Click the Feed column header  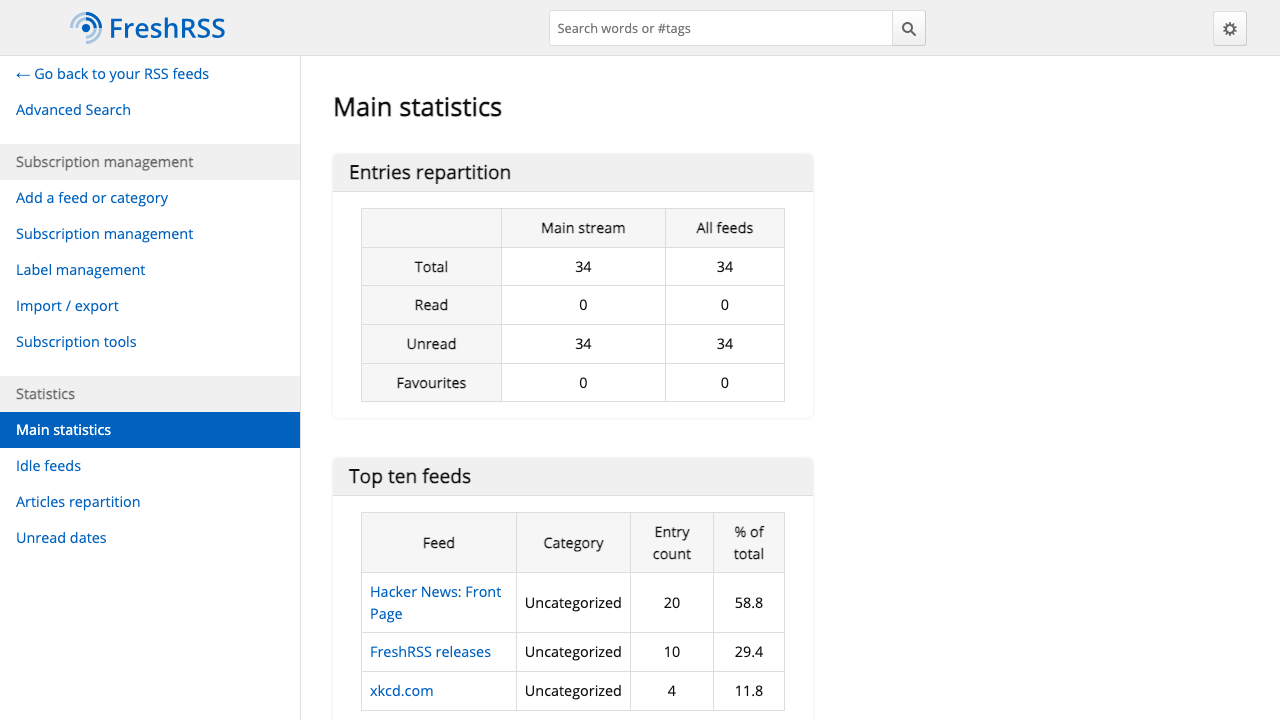coord(439,543)
